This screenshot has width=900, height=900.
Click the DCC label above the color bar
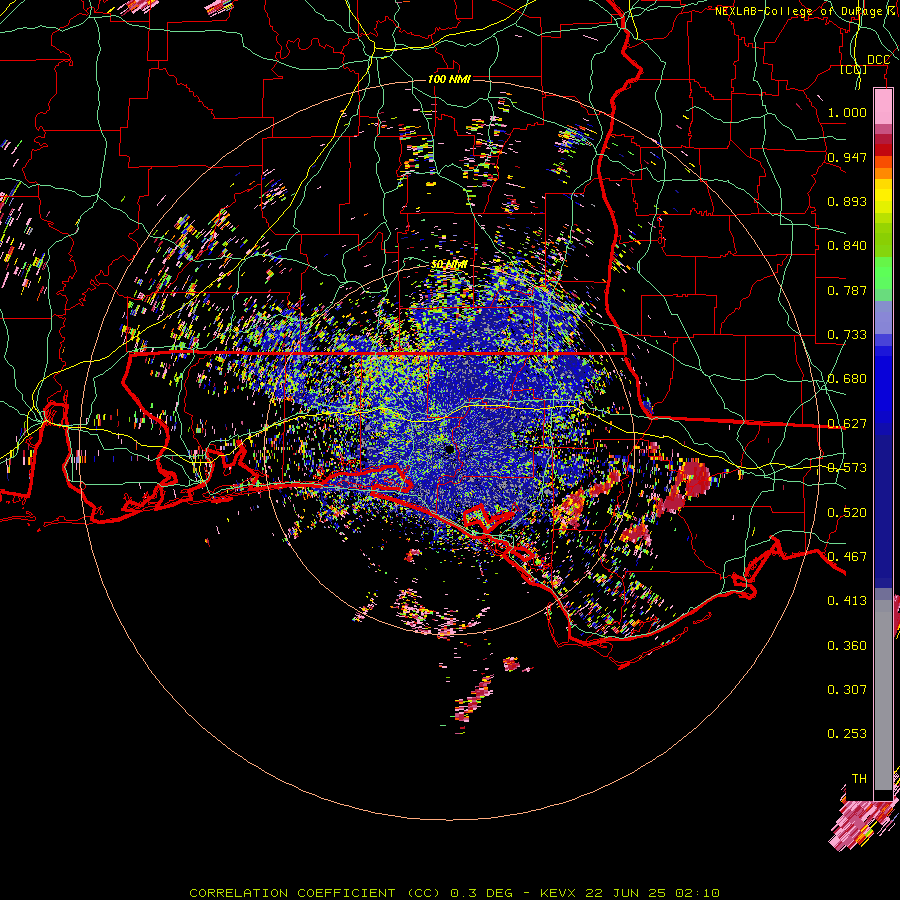[878, 60]
